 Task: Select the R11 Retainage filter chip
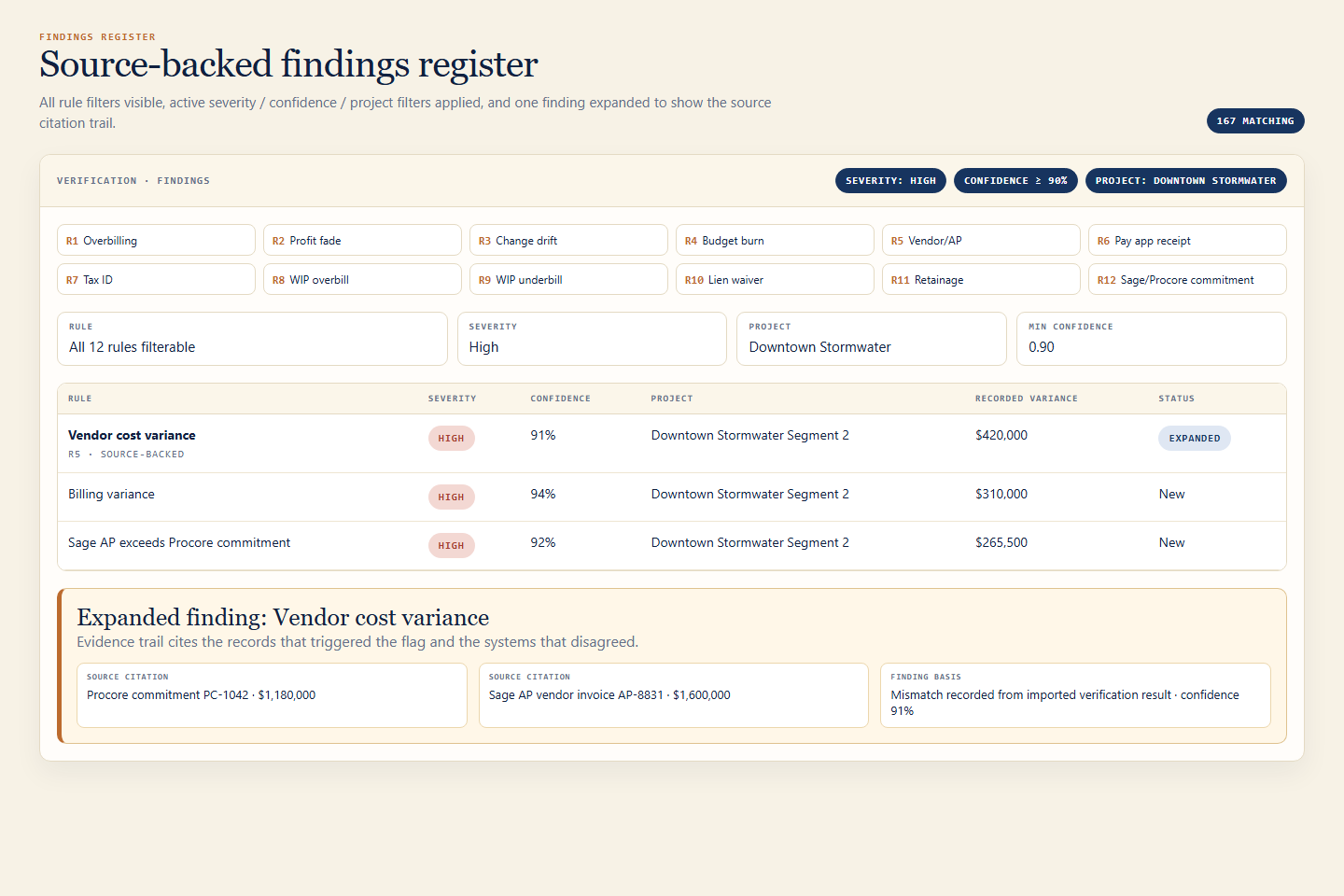(x=981, y=279)
